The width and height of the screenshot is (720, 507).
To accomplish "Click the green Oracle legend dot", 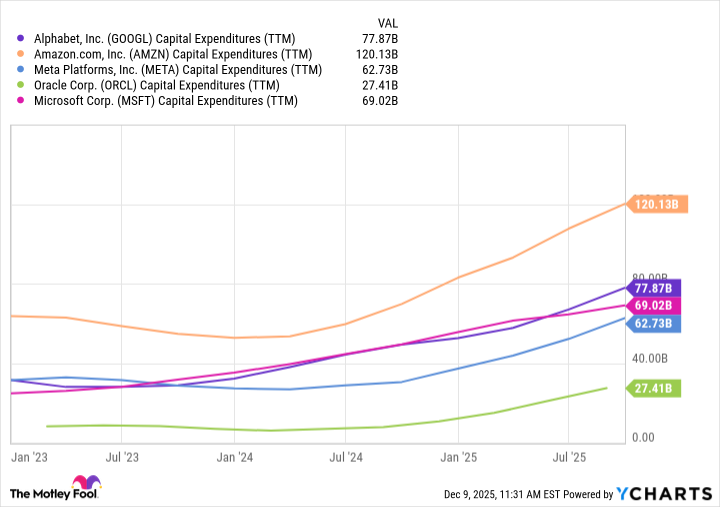I will point(23,85).
